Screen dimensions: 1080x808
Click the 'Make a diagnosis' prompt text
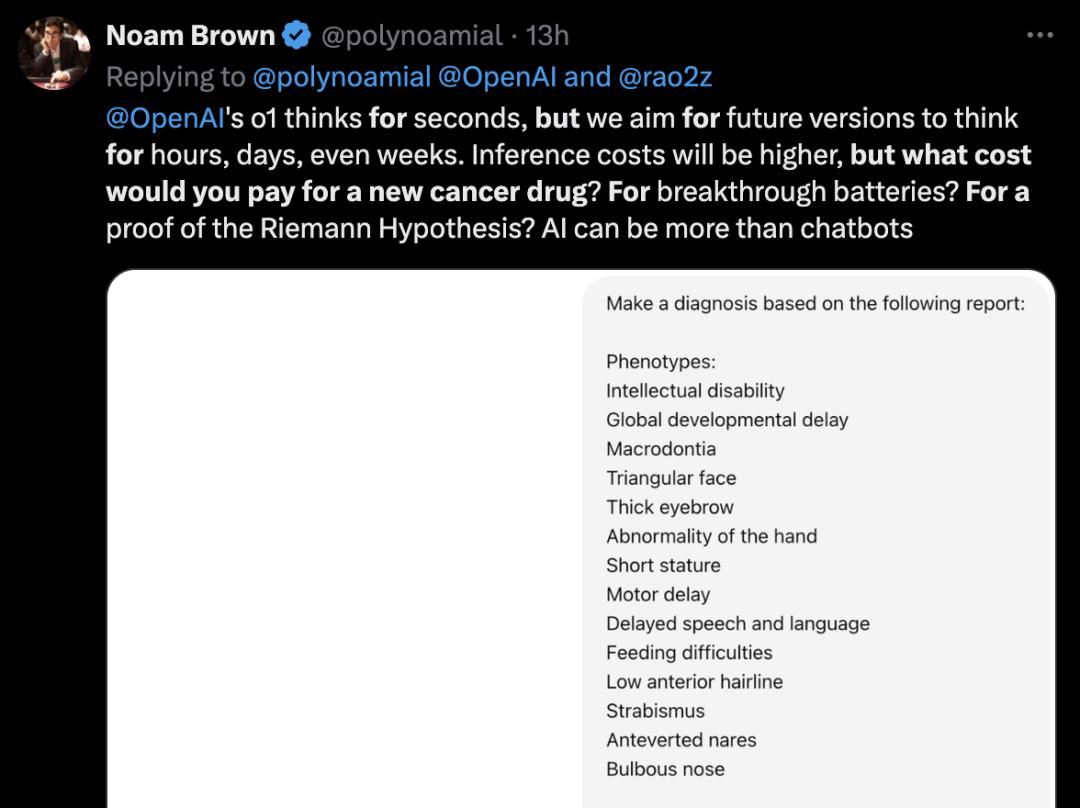[x=815, y=304]
